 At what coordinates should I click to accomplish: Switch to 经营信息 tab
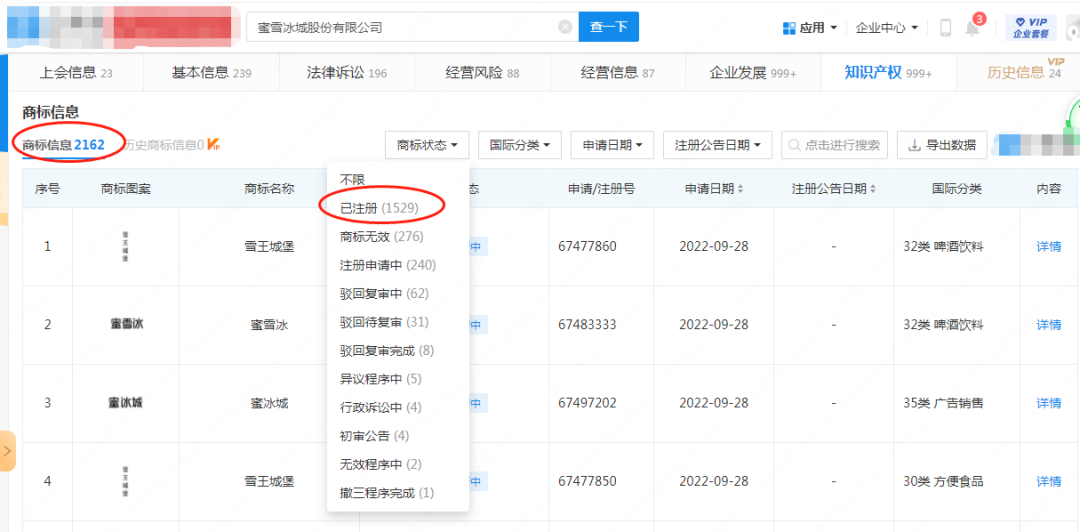coord(617,73)
